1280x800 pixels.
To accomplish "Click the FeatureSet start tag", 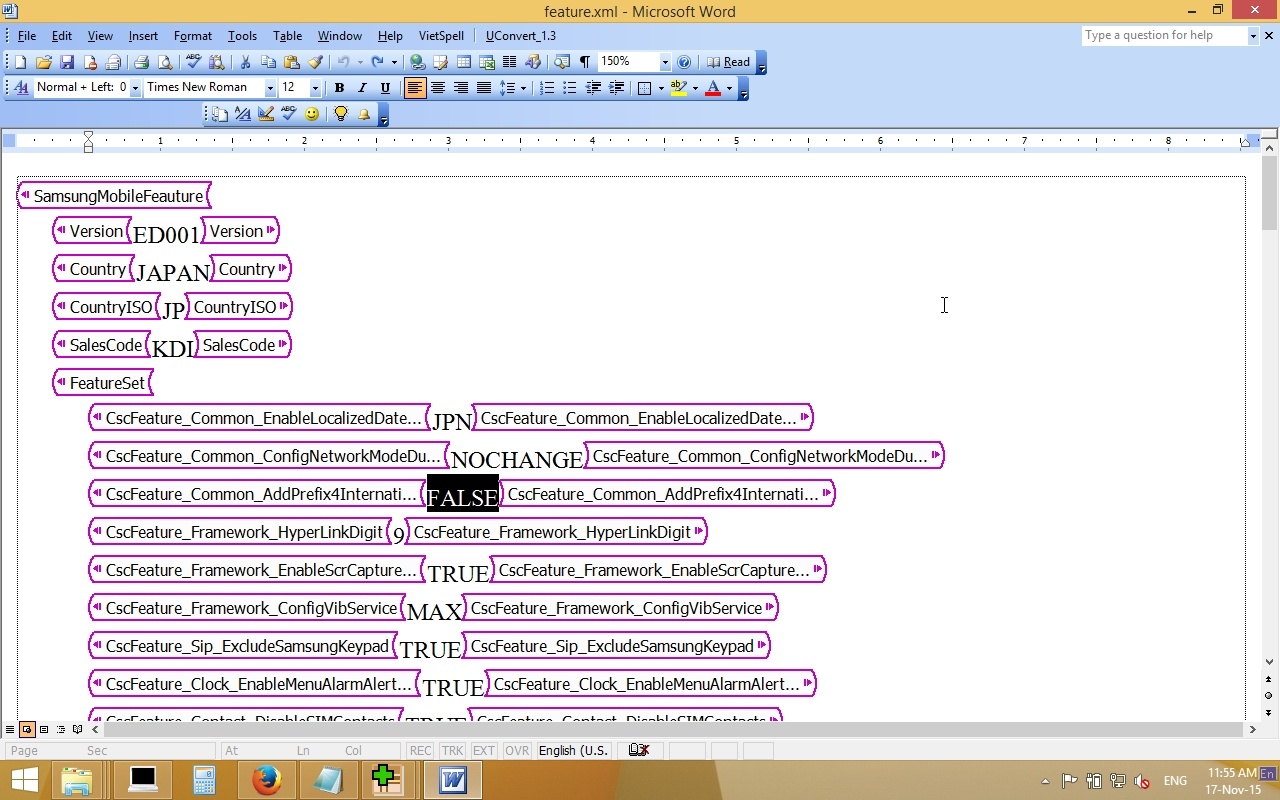I will coord(103,383).
